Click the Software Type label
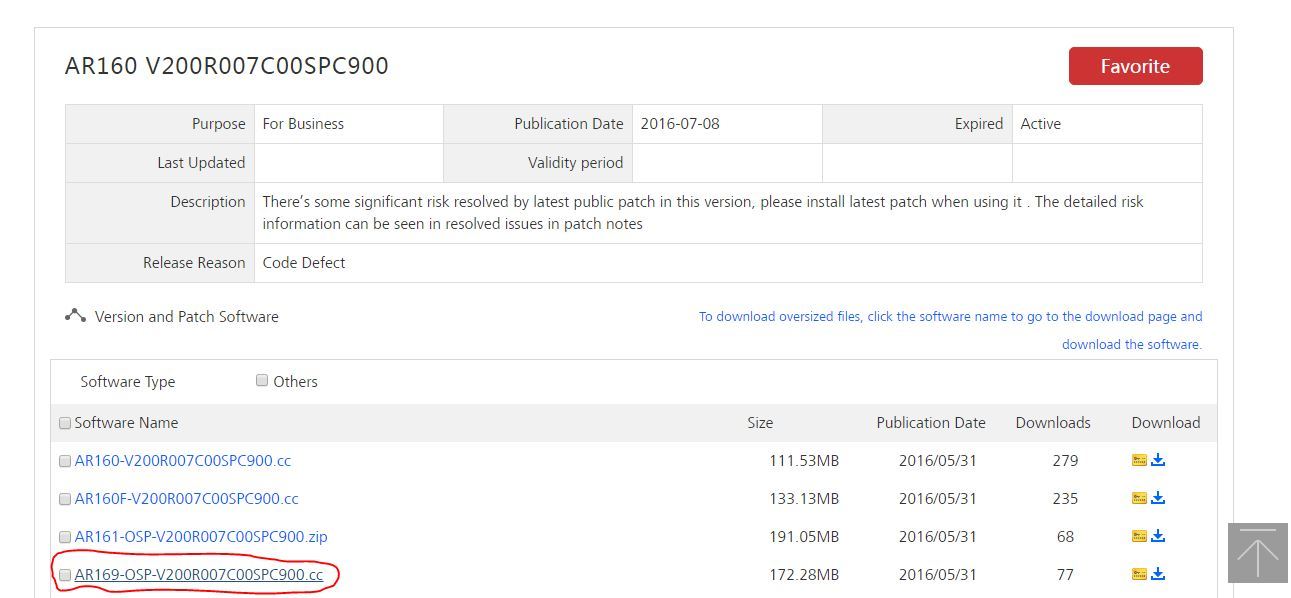This screenshot has height=598, width=1291. (x=127, y=382)
